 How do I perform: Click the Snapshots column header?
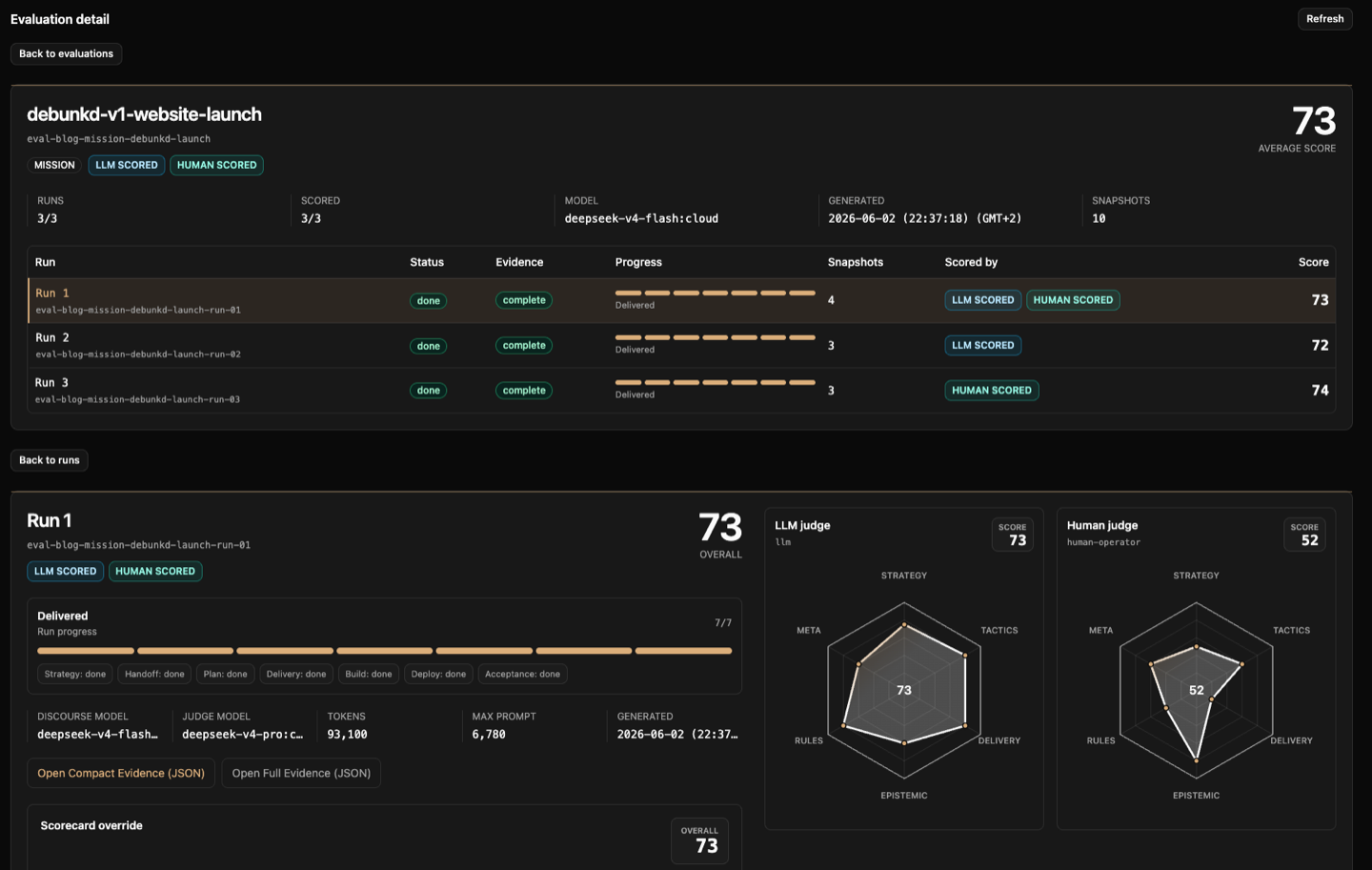coord(856,262)
